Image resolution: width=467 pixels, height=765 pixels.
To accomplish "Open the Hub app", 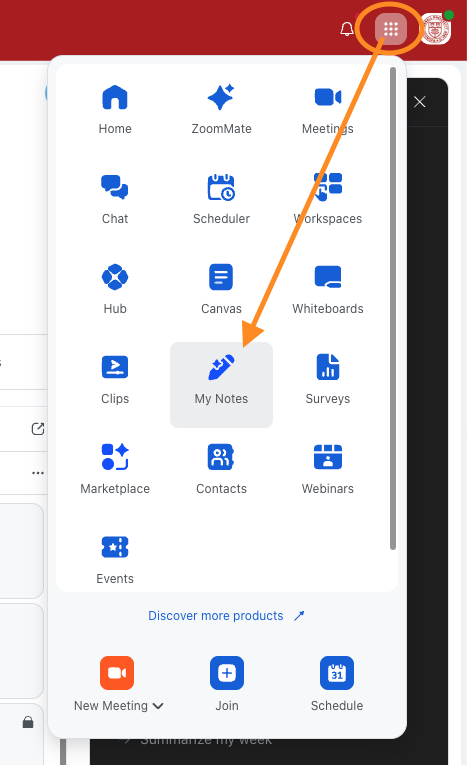I will point(115,289).
